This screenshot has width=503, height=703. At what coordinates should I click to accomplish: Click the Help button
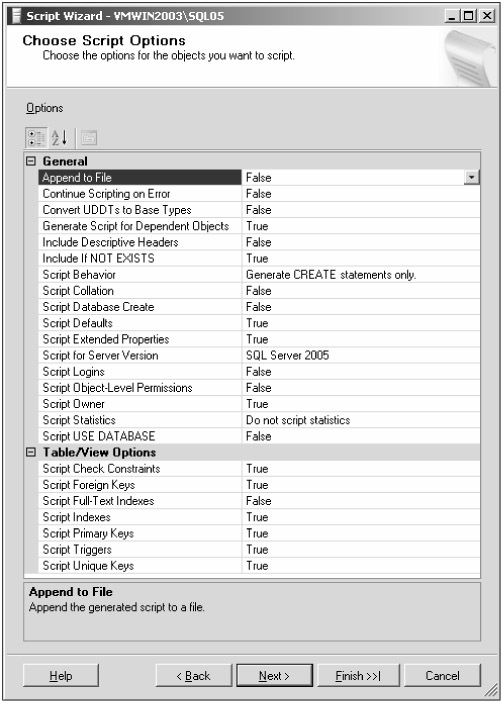[x=61, y=676]
